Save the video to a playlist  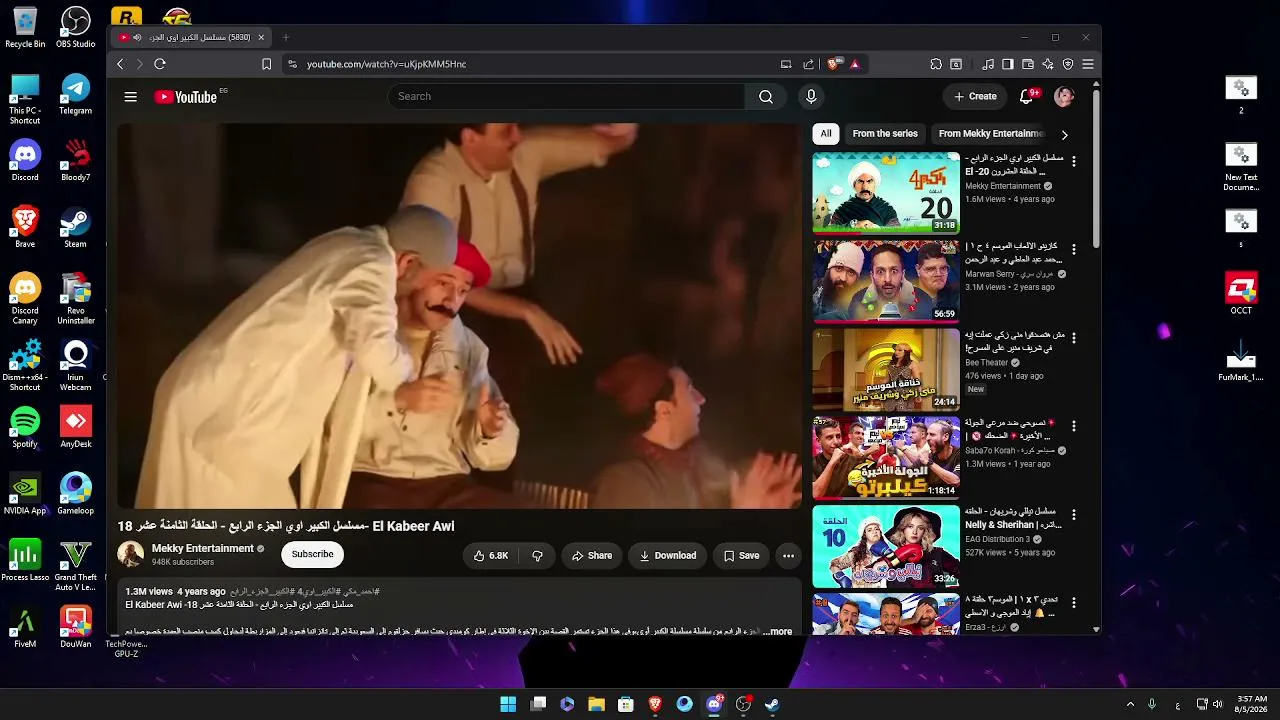(x=741, y=556)
